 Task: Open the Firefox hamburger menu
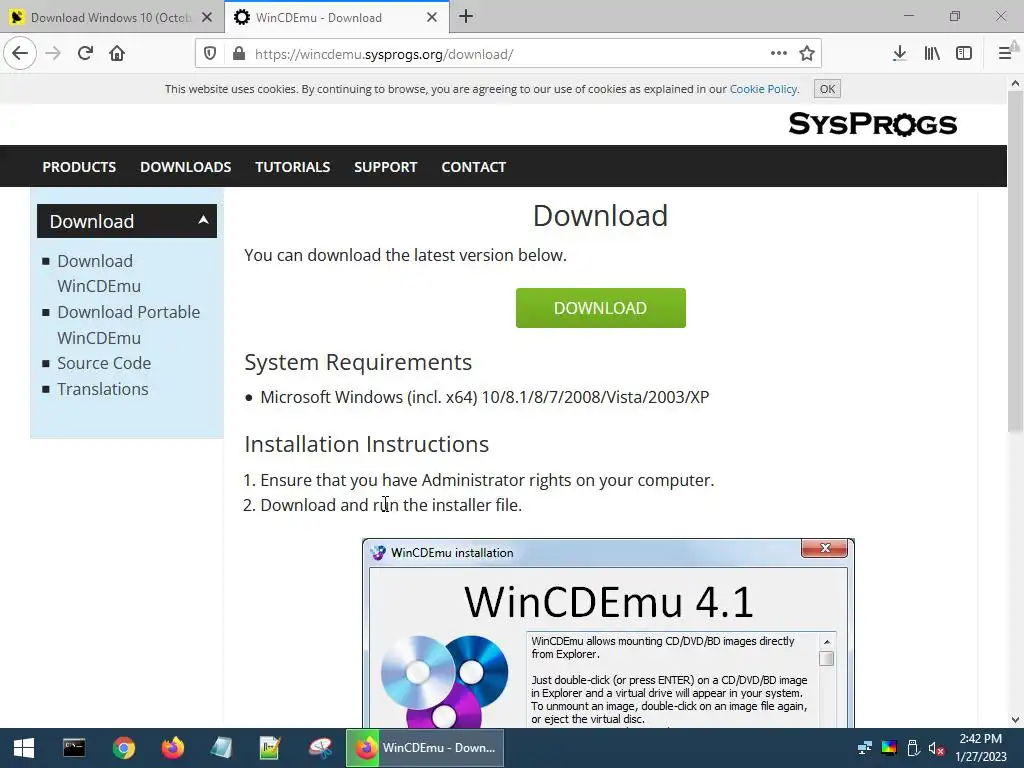tap(1005, 54)
